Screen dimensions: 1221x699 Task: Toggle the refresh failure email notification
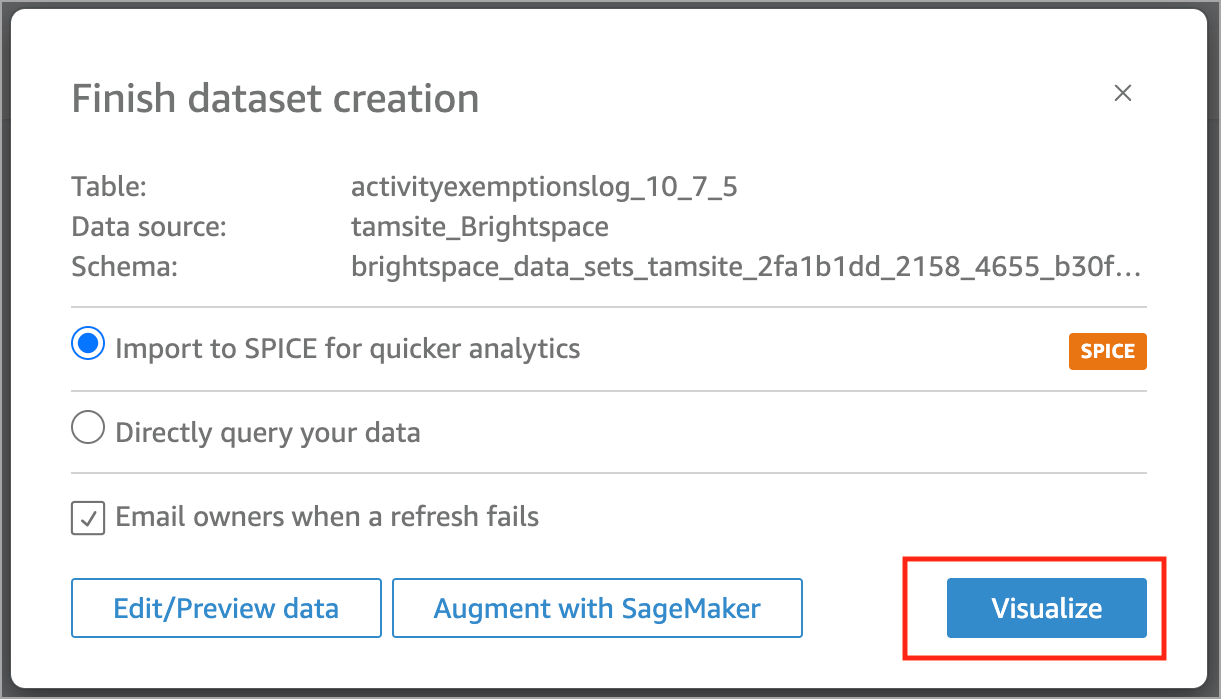(x=87, y=517)
